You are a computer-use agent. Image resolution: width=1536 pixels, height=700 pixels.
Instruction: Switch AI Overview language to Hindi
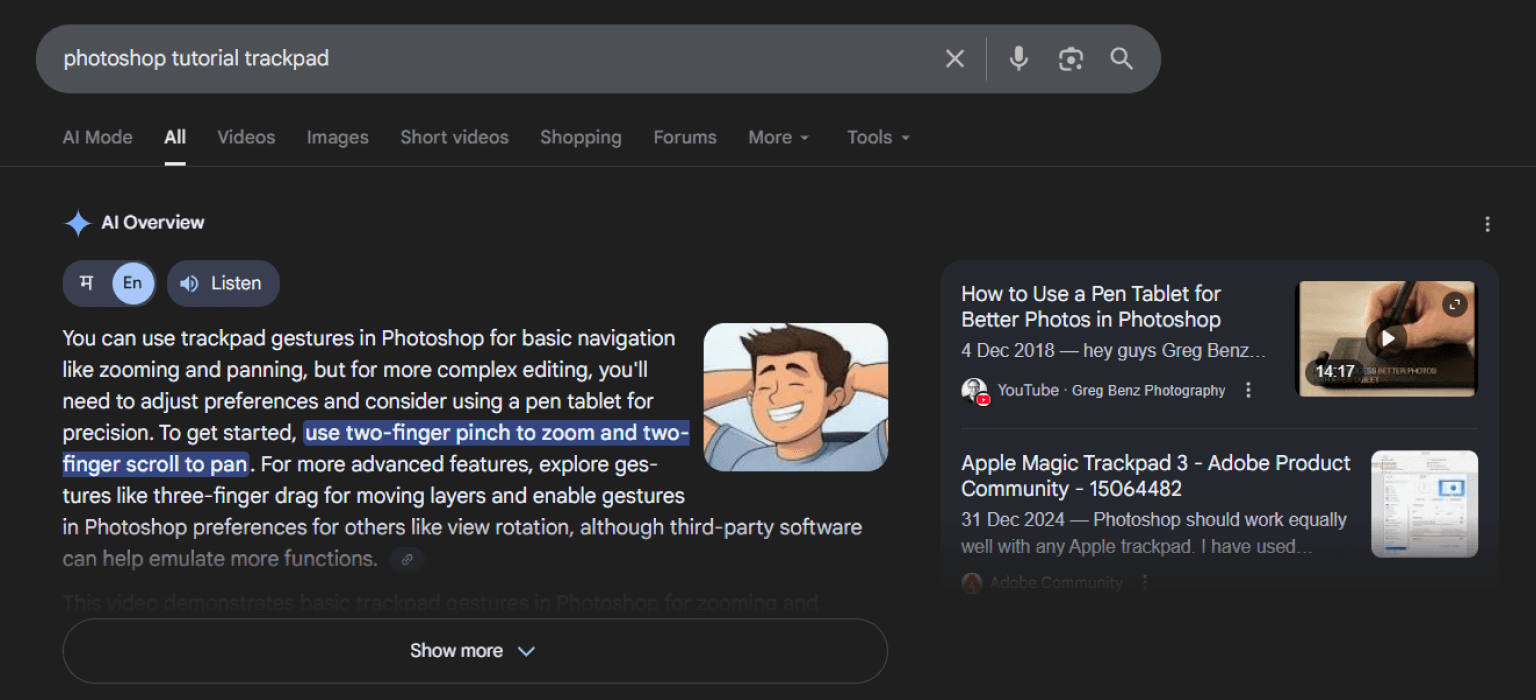(87, 283)
